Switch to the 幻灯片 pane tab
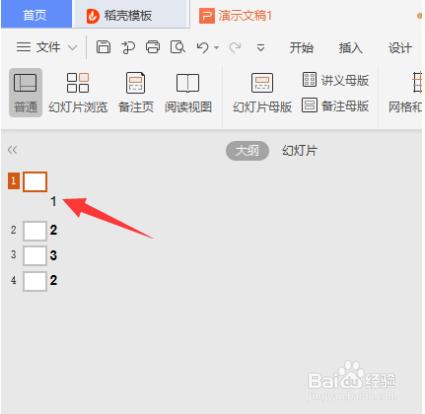 (300, 151)
